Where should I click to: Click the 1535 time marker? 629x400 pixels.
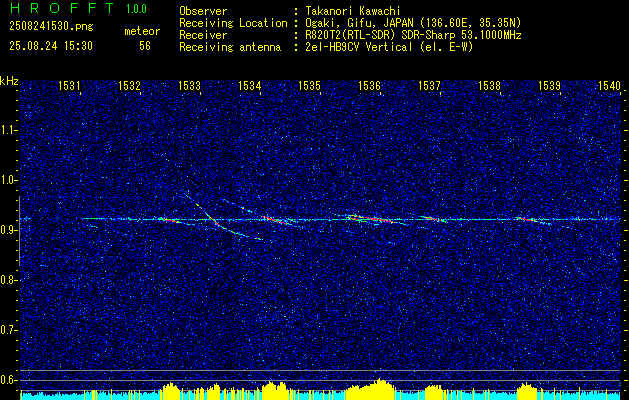[x=309, y=86]
